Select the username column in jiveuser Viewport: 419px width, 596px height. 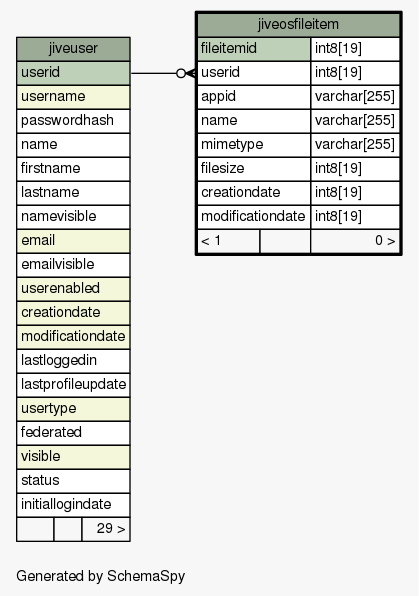click(73, 97)
